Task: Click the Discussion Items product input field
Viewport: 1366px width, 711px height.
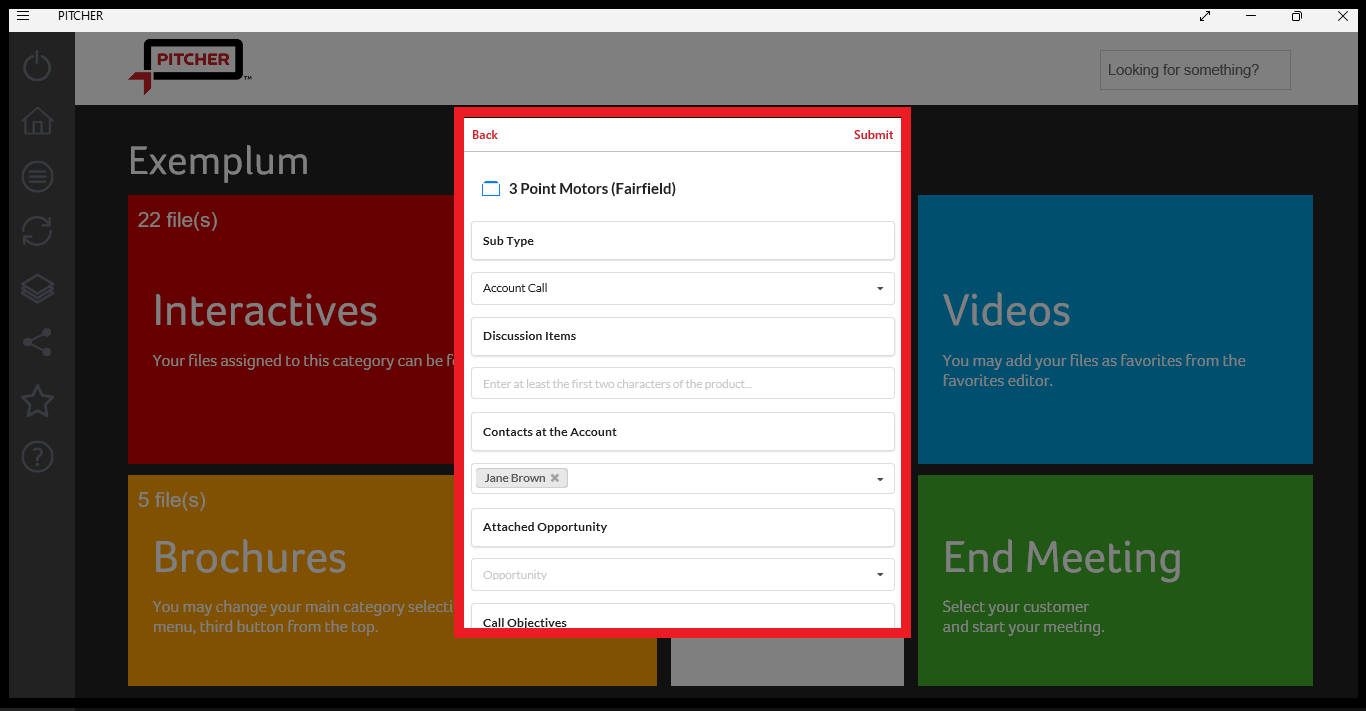Action: [682, 383]
